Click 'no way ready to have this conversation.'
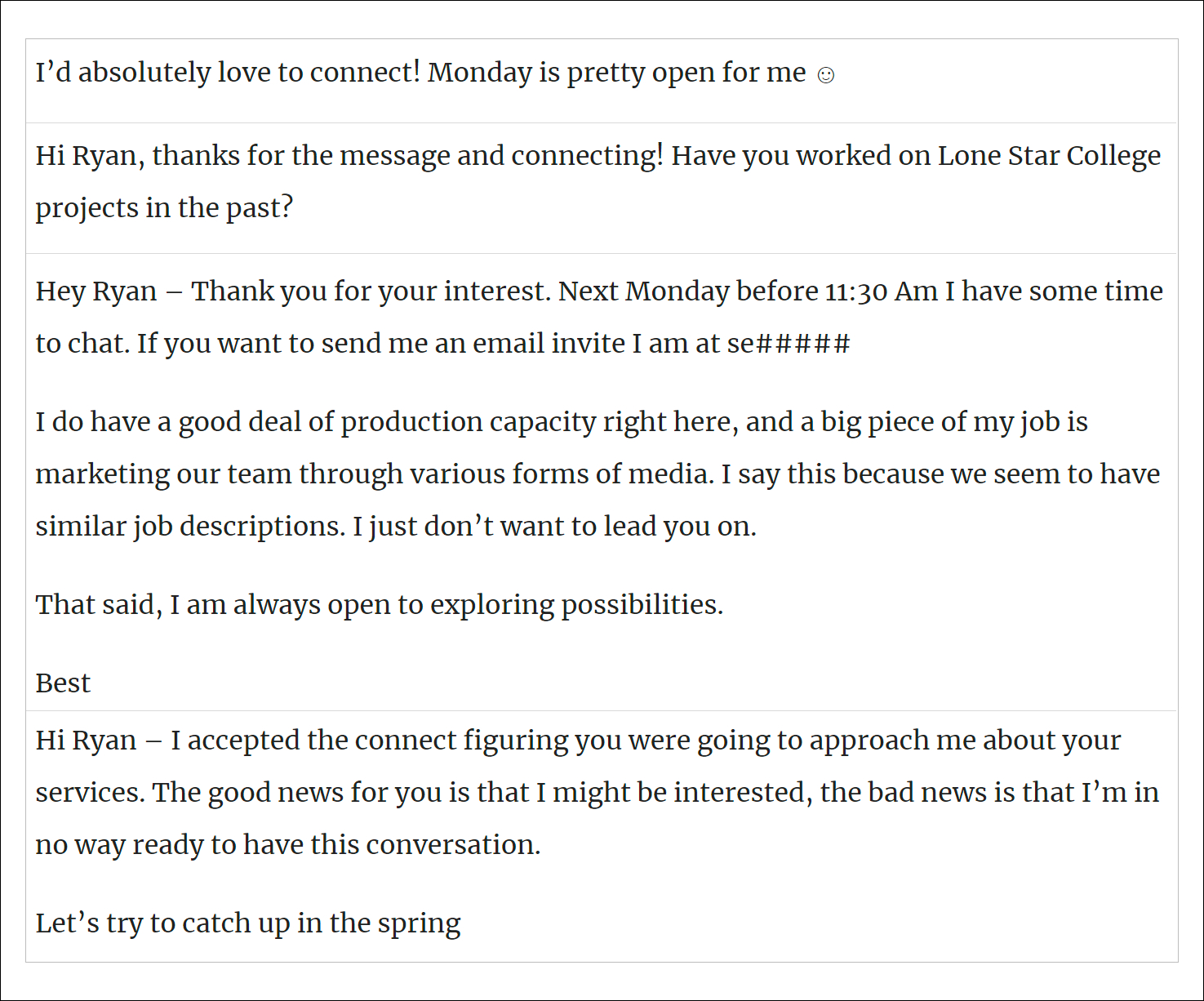This screenshot has height=1001, width=1204. point(288,844)
